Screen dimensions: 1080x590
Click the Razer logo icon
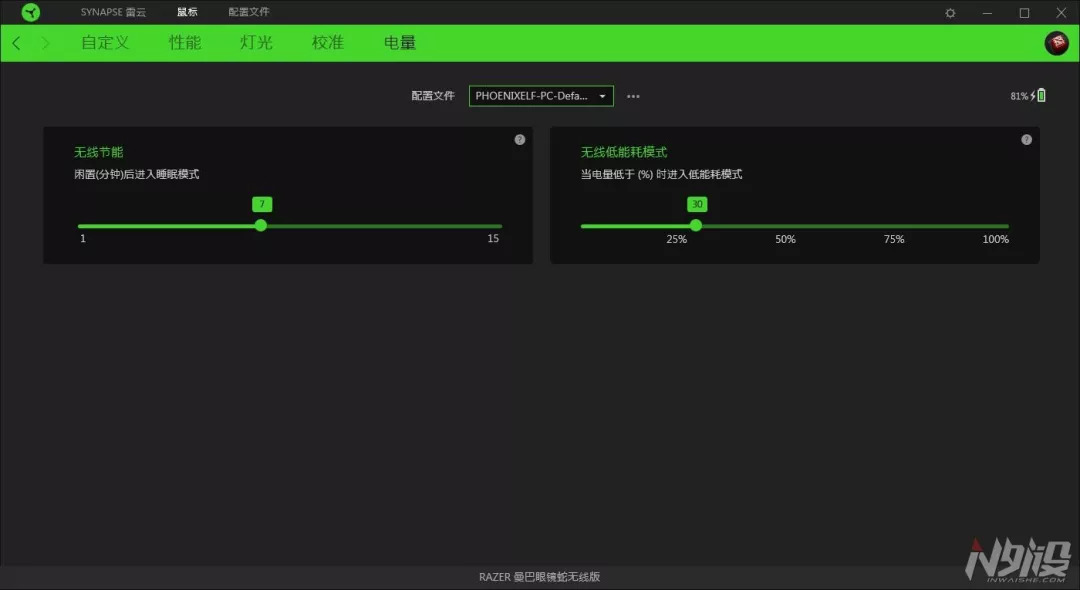30,12
